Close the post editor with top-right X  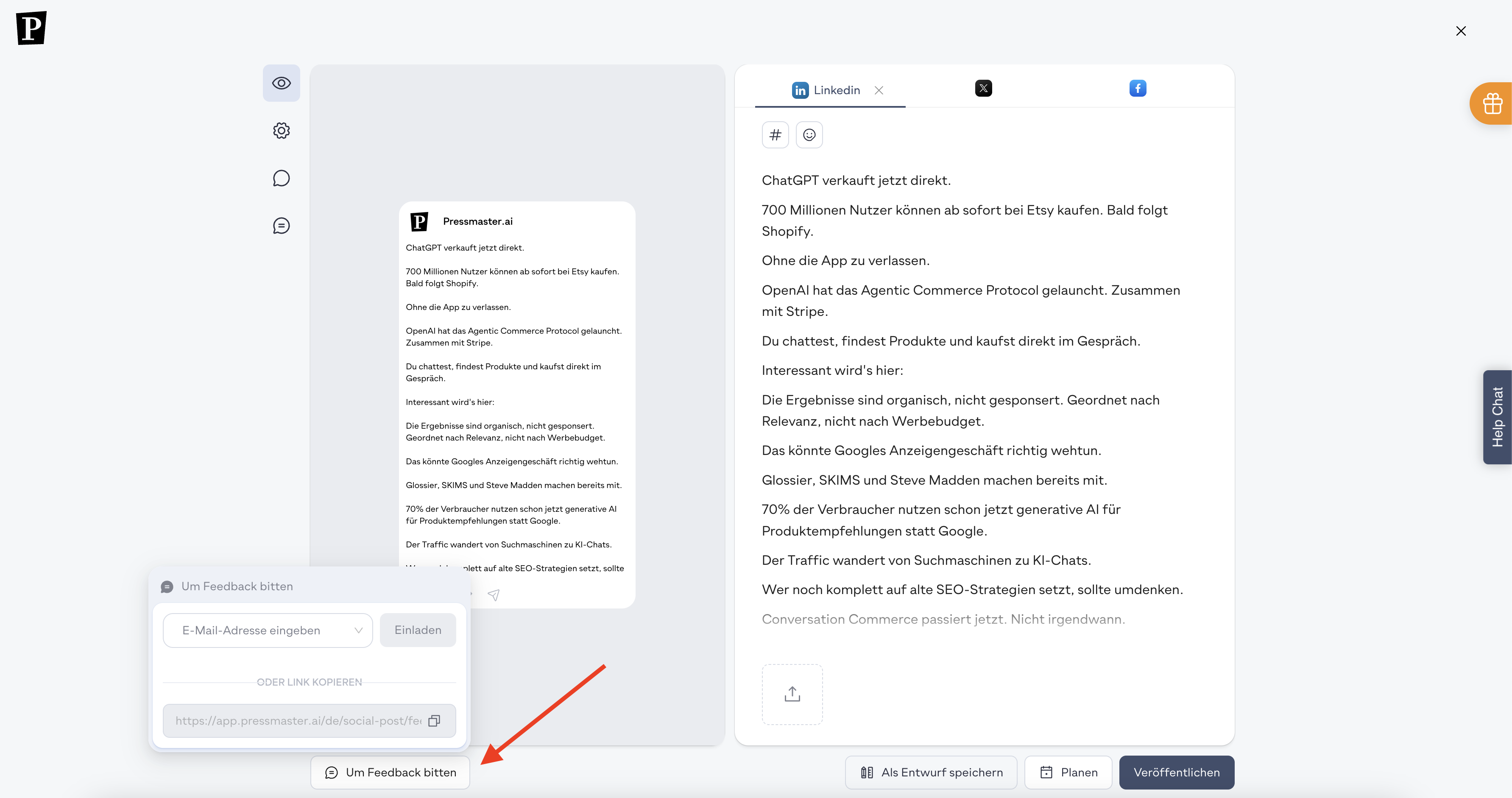pos(1461,31)
